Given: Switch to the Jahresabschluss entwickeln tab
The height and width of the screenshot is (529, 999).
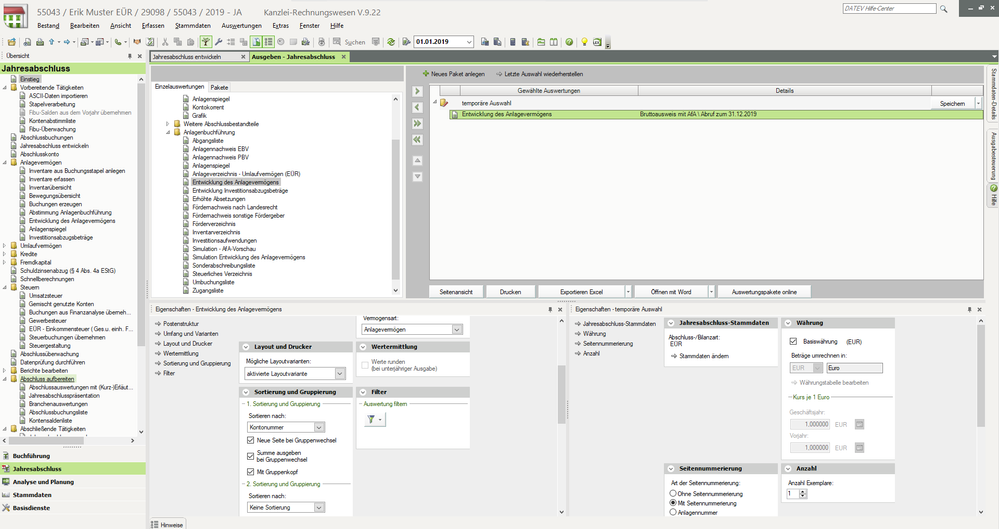Looking at the screenshot, I should 187,57.
